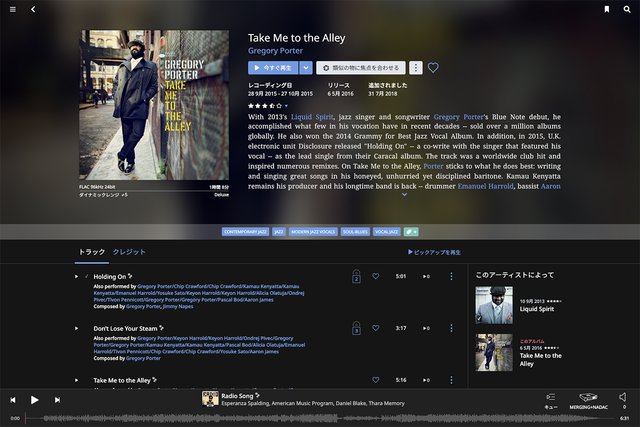Click the blue play-now album button
Screen dimensions: 640x427
point(273,68)
